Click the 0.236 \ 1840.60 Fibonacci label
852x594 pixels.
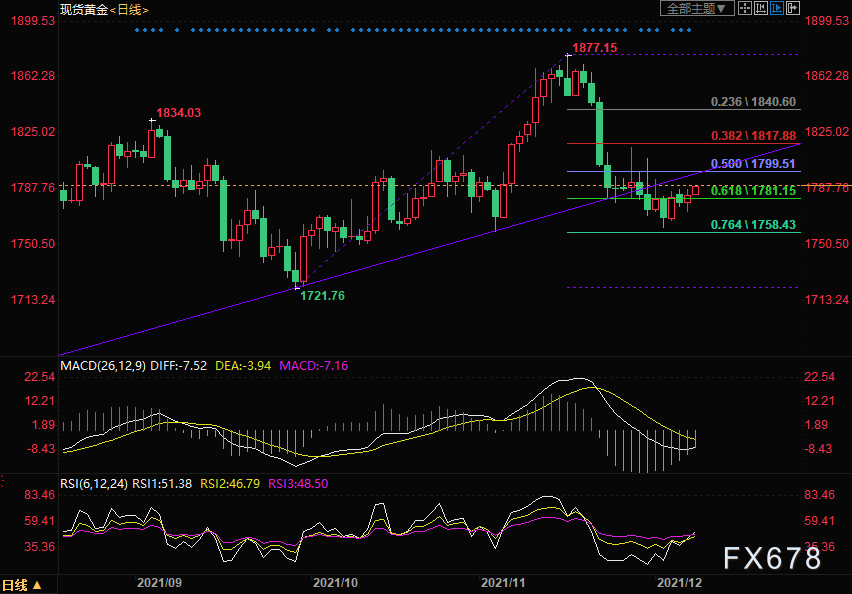(753, 102)
